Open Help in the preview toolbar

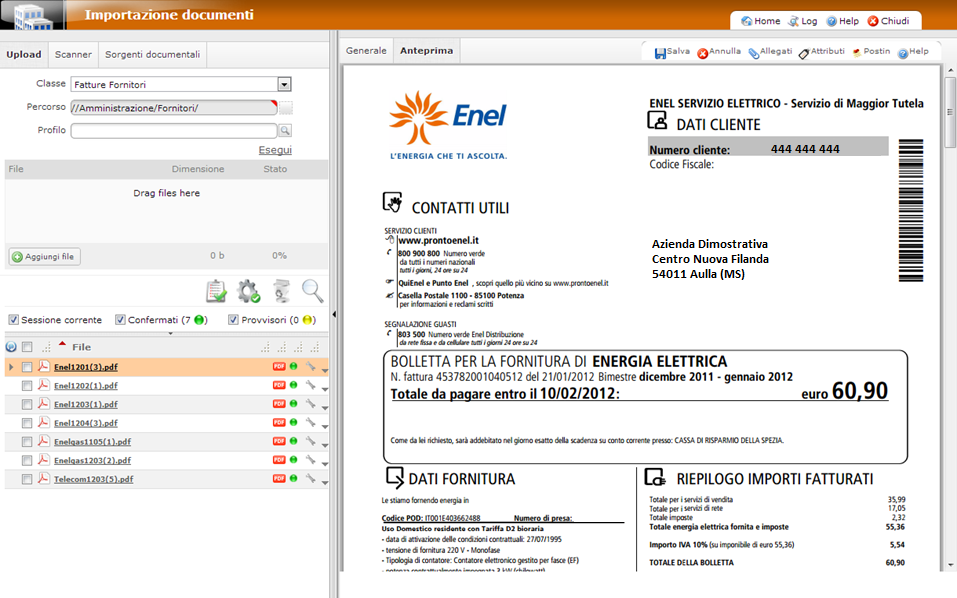pos(913,52)
